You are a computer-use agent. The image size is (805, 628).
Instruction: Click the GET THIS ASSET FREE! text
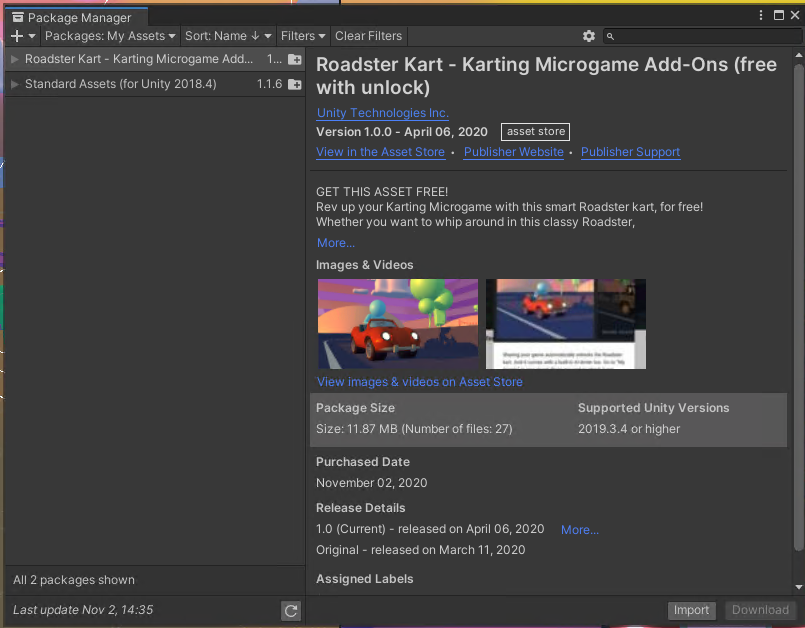(x=382, y=192)
